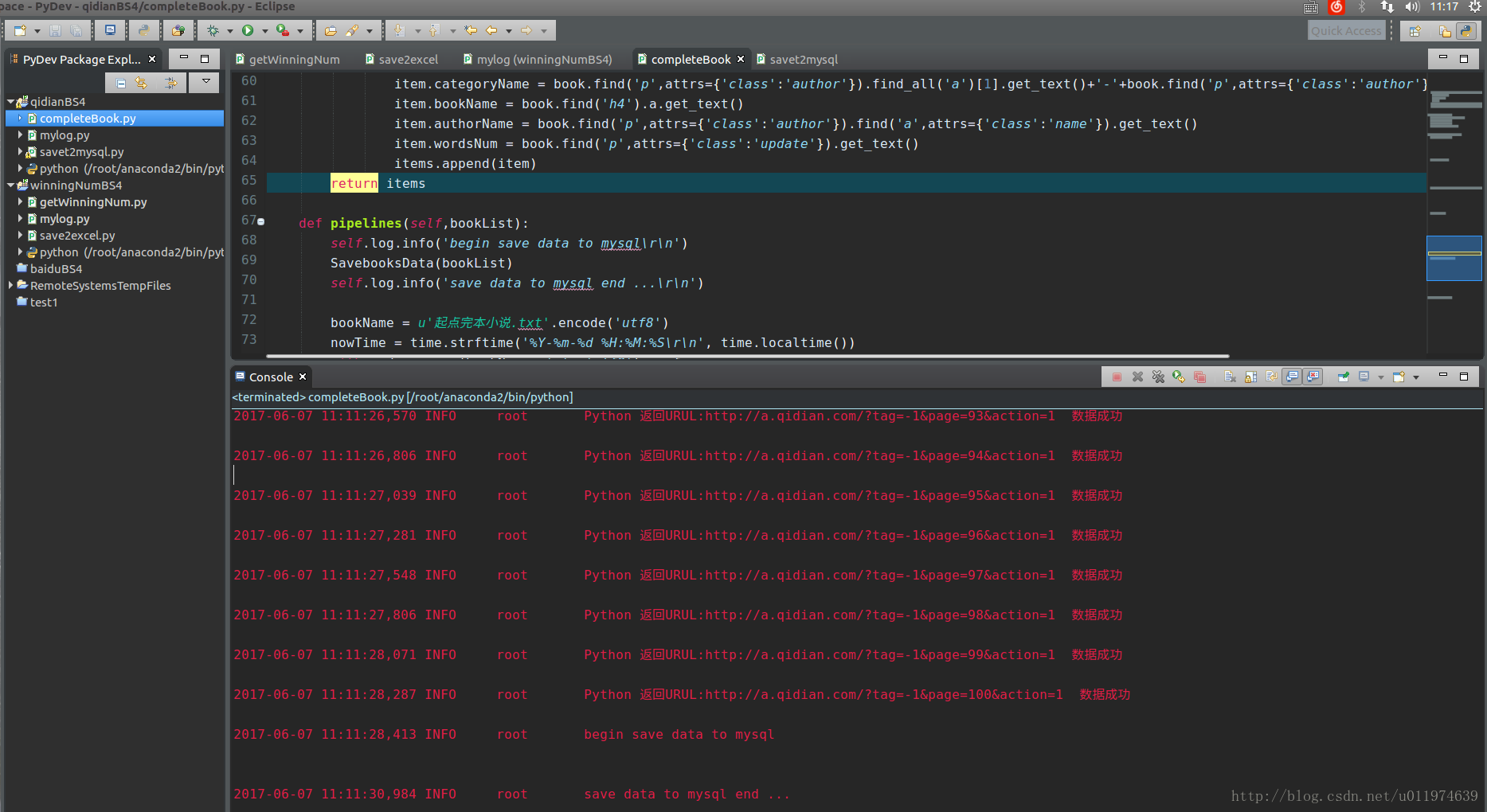The image size is (1487, 812).
Task: Click Collapse All in Package Explorer
Action: click(120, 83)
